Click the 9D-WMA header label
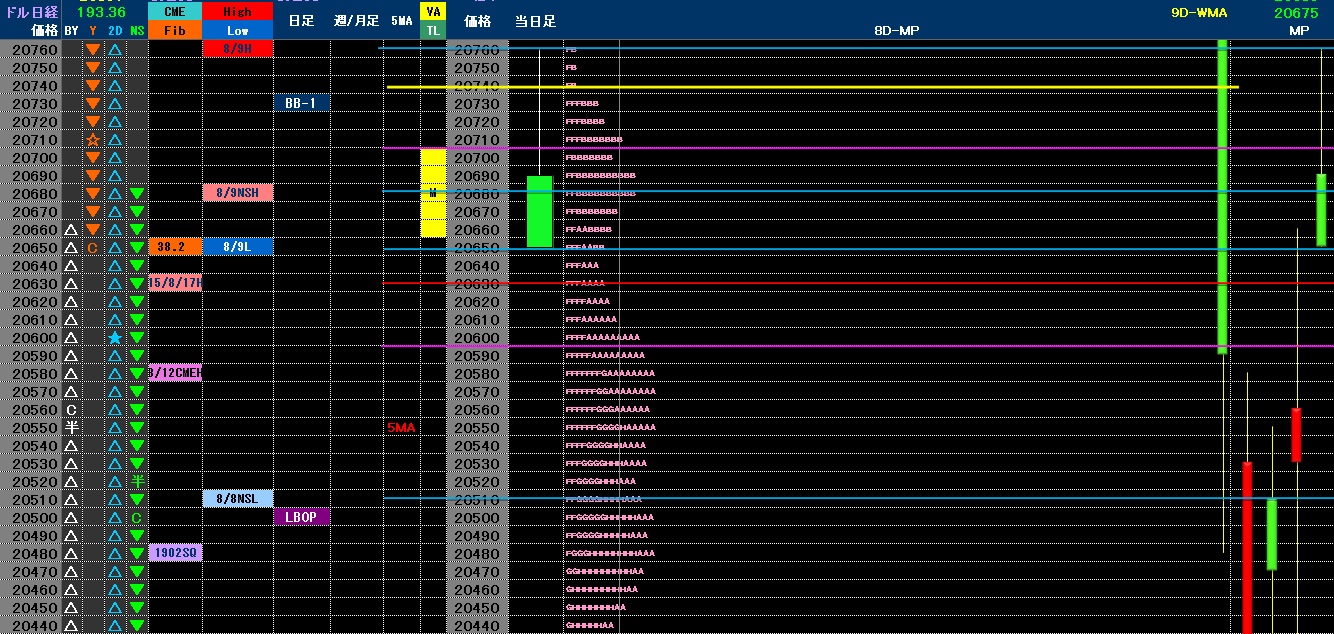1334x634 pixels. tap(1199, 13)
